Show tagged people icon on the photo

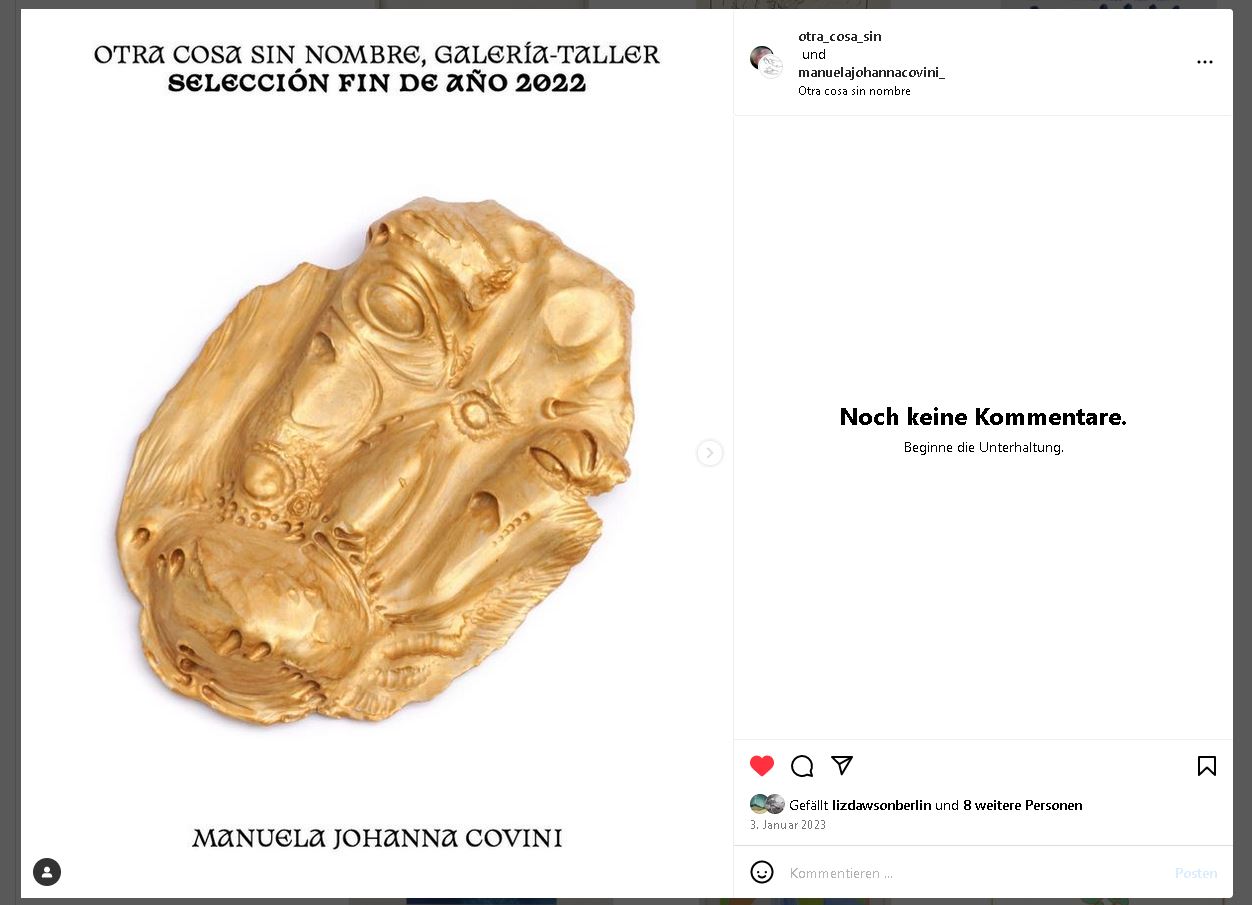coord(47,872)
